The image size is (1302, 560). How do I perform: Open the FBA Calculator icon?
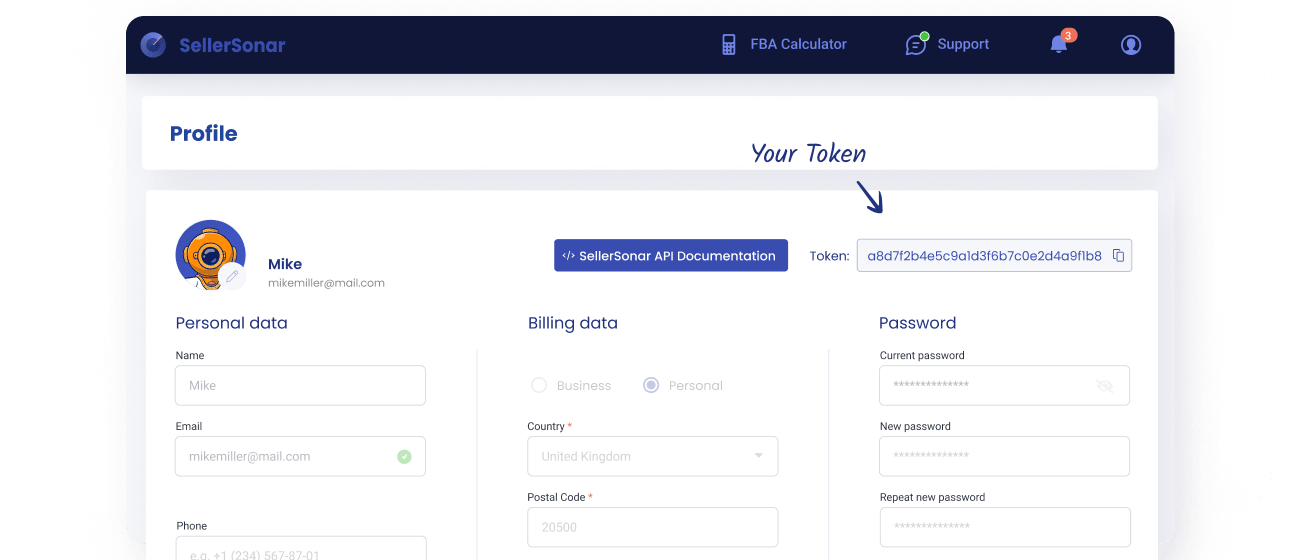pos(729,45)
